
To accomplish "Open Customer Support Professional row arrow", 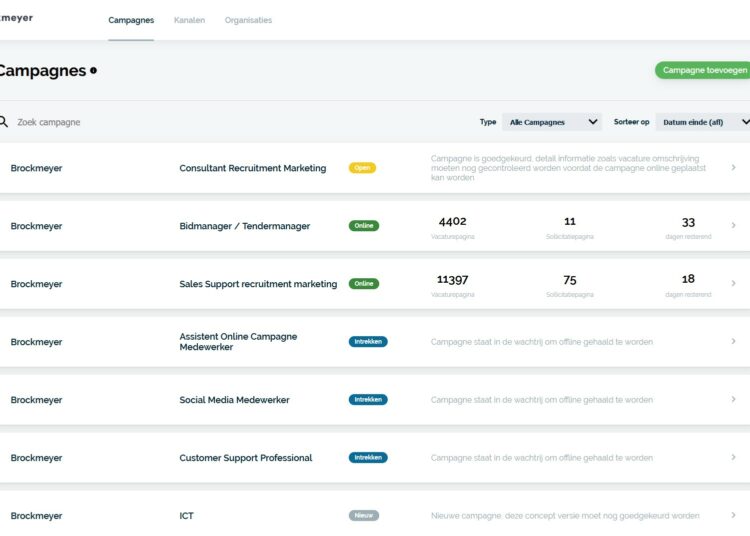I will point(733,458).
